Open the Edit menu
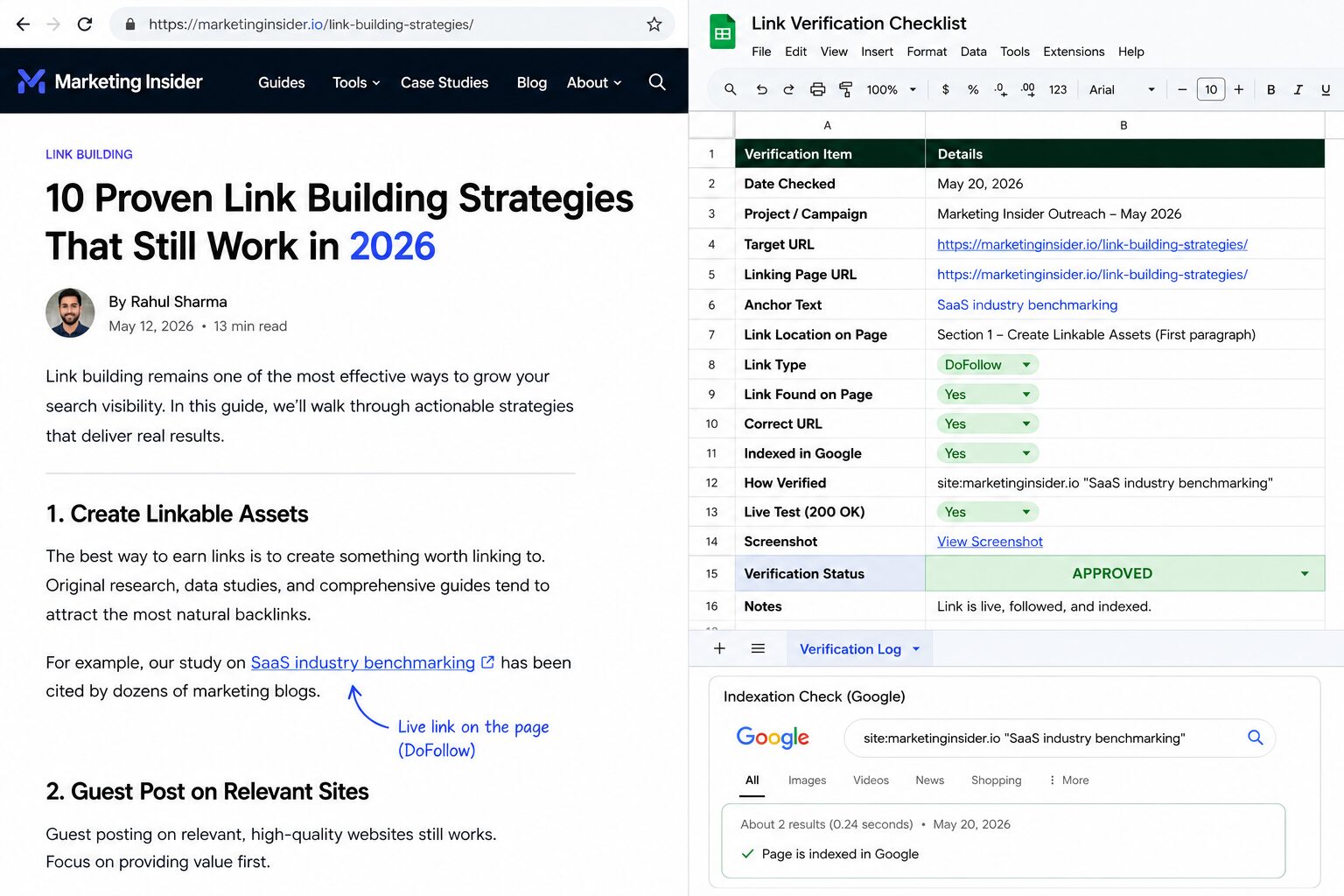 click(x=795, y=52)
